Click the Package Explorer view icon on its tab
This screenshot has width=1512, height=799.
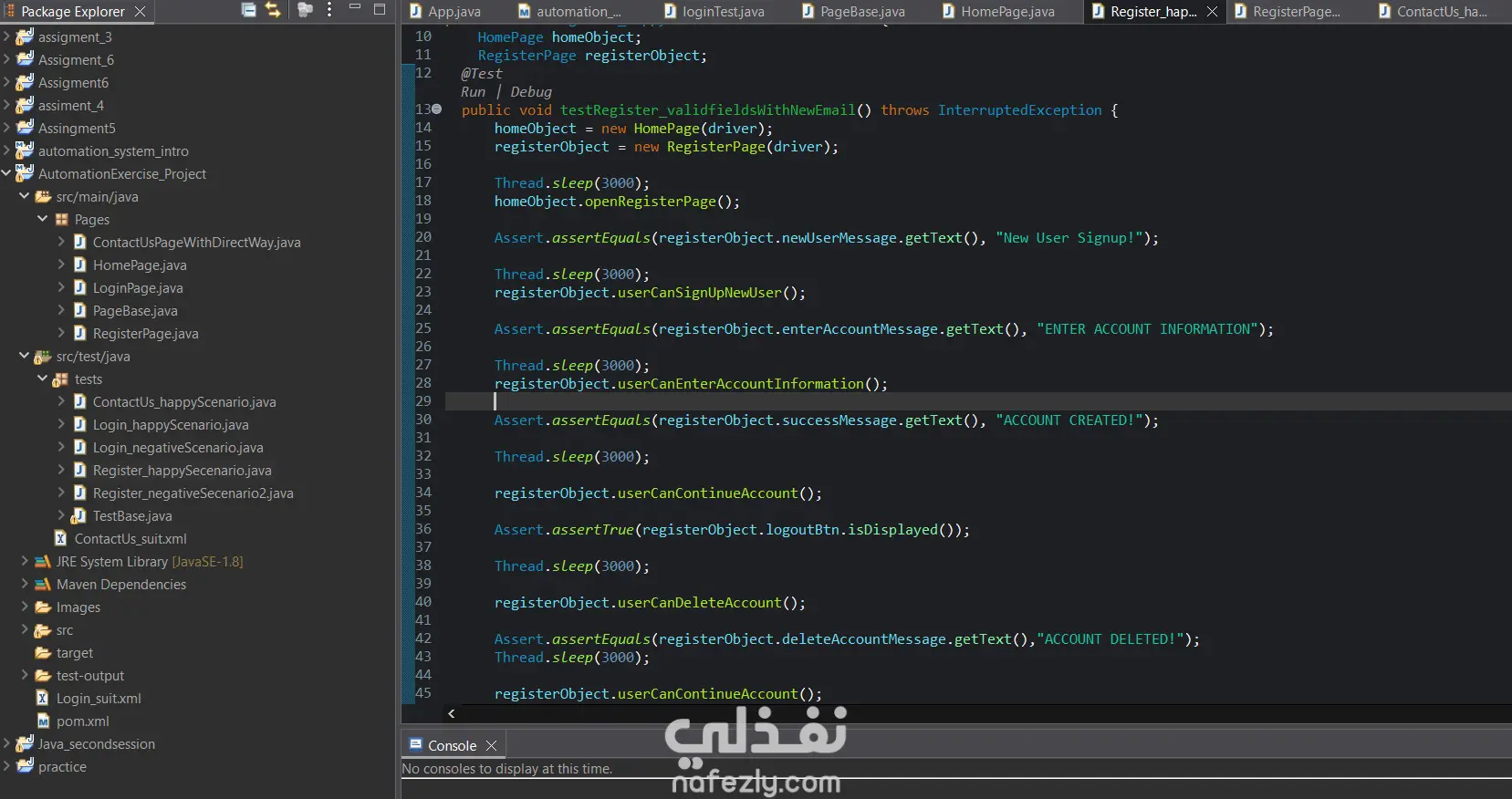[x=10, y=11]
